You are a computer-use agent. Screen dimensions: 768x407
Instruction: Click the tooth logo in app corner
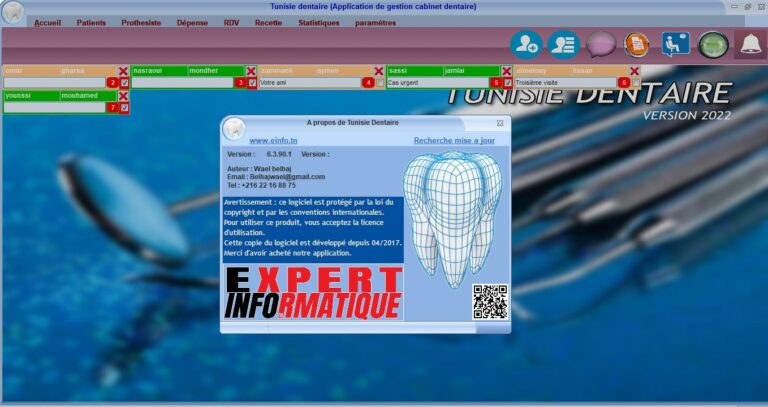[x=13, y=13]
